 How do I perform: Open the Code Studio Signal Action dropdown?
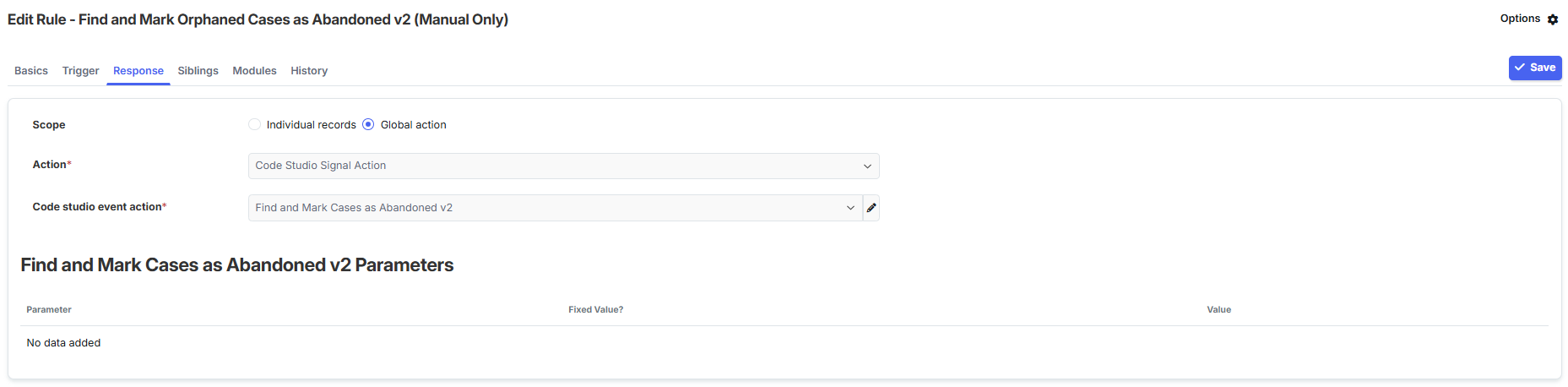tap(557, 166)
